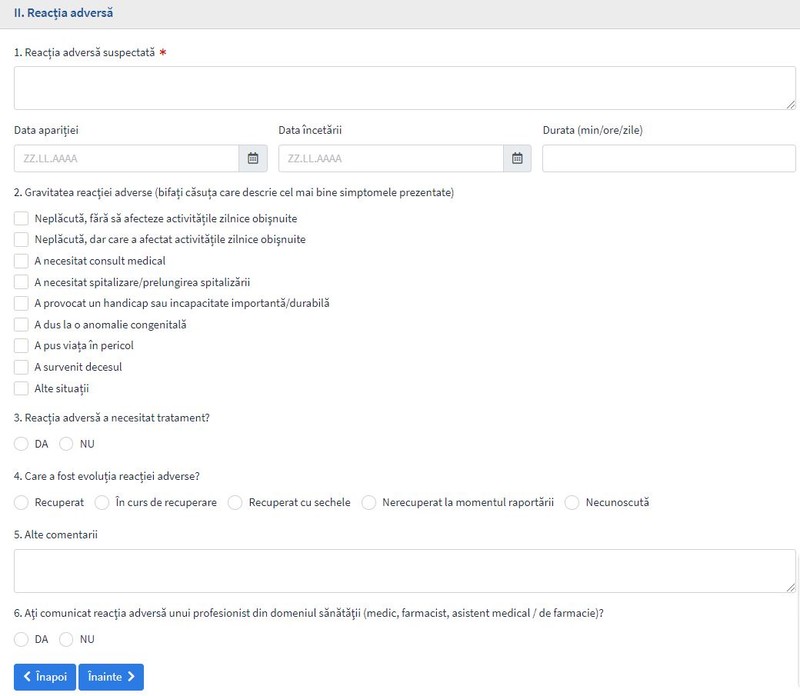Image resolution: width=800 pixels, height=696 pixels.
Task: Click '4. Care a fost evoluția reacției adverse?' text
Action: click(x=107, y=476)
